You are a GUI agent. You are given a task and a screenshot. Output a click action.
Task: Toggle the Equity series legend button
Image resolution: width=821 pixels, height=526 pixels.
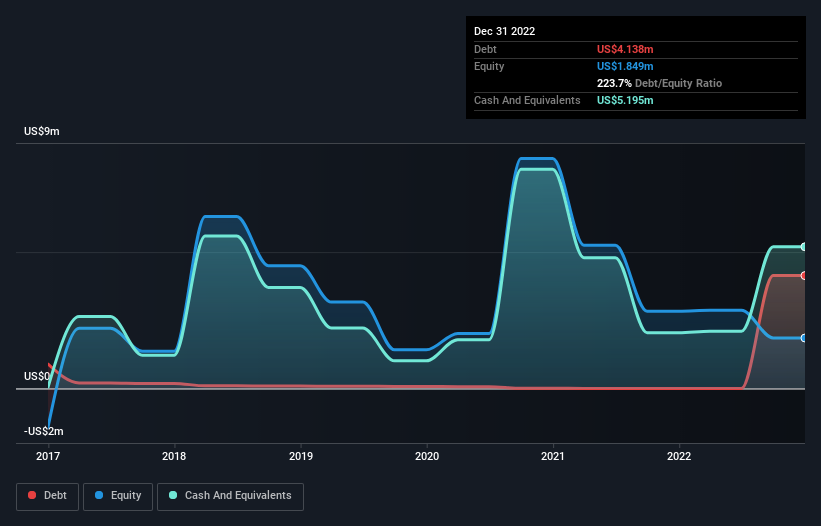coord(118,496)
